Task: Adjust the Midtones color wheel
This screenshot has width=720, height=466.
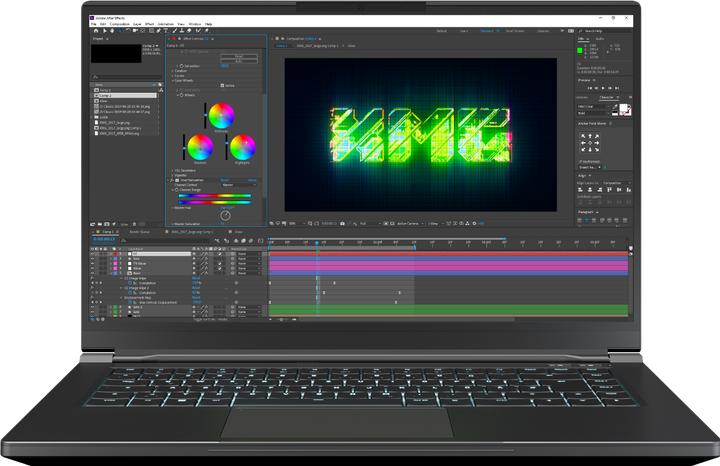Action: (x=221, y=116)
